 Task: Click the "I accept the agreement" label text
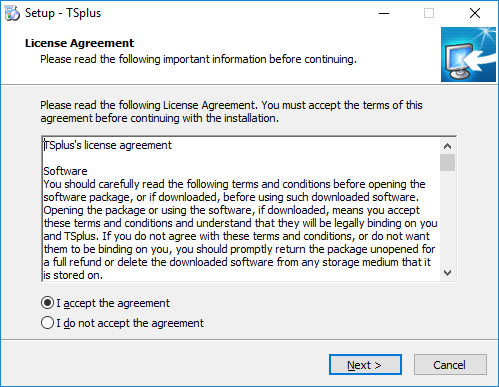pos(113,303)
